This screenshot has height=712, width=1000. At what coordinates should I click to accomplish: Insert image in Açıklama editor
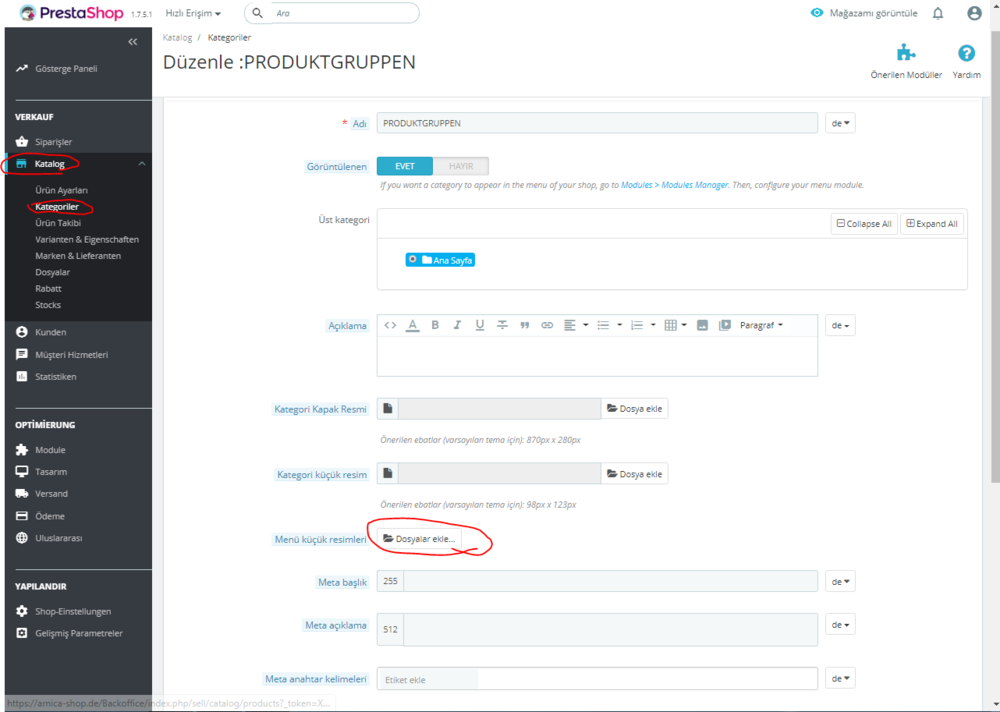click(x=702, y=325)
